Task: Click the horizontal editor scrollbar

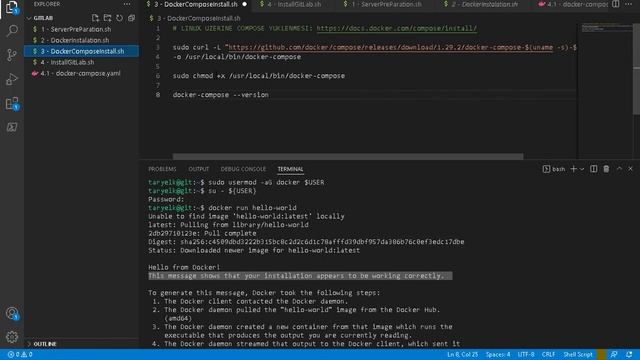Action: click(348, 157)
